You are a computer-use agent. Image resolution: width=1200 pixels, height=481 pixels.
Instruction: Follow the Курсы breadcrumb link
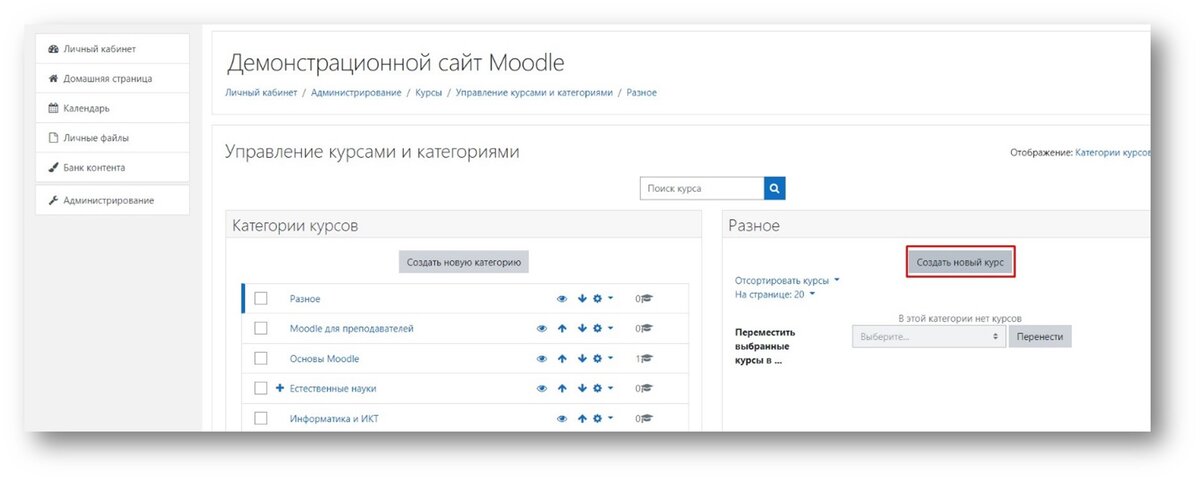[x=429, y=92]
